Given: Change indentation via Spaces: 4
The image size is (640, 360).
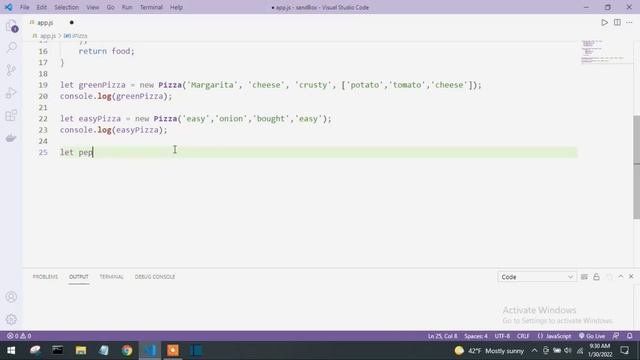Looking at the screenshot, I should click(476, 336).
